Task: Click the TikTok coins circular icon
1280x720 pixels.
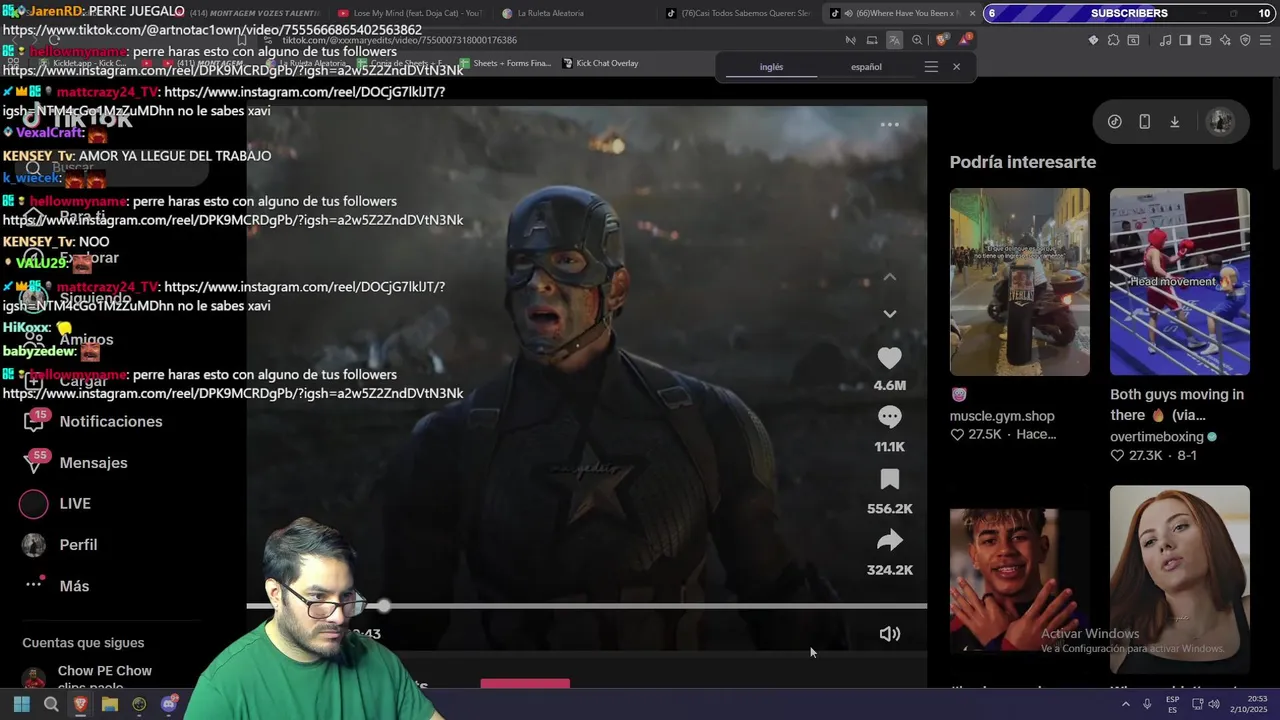Action: coord(1114,122)
